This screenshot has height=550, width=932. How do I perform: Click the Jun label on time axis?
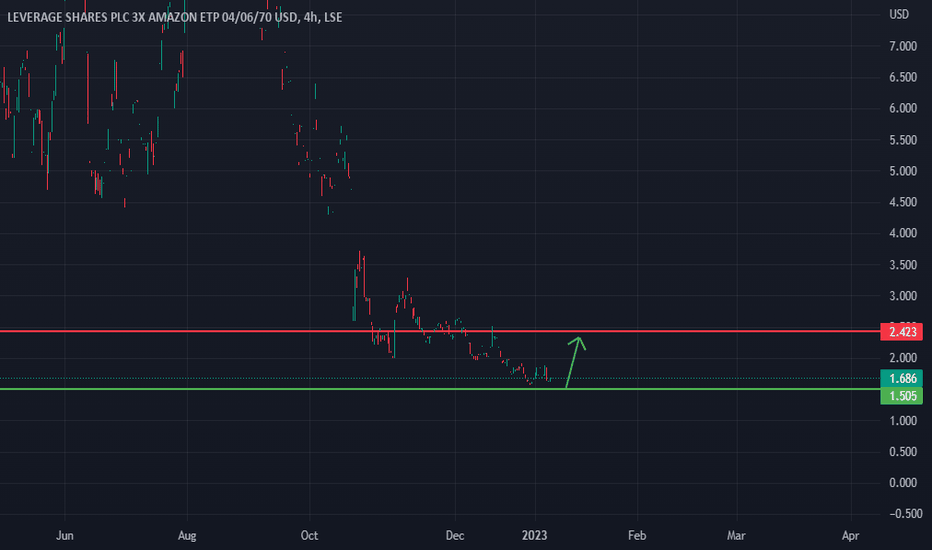[x=65, y=536]
